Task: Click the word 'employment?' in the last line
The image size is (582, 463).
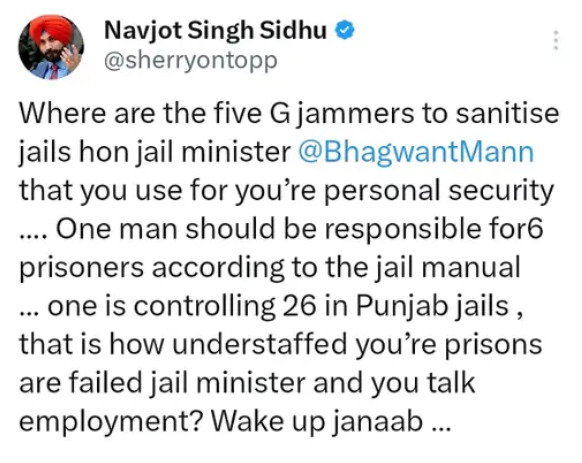Action: point(111,422)
